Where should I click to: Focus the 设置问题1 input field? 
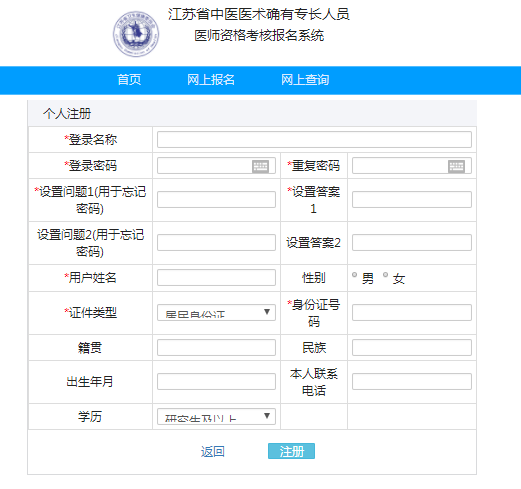(216, 199)
